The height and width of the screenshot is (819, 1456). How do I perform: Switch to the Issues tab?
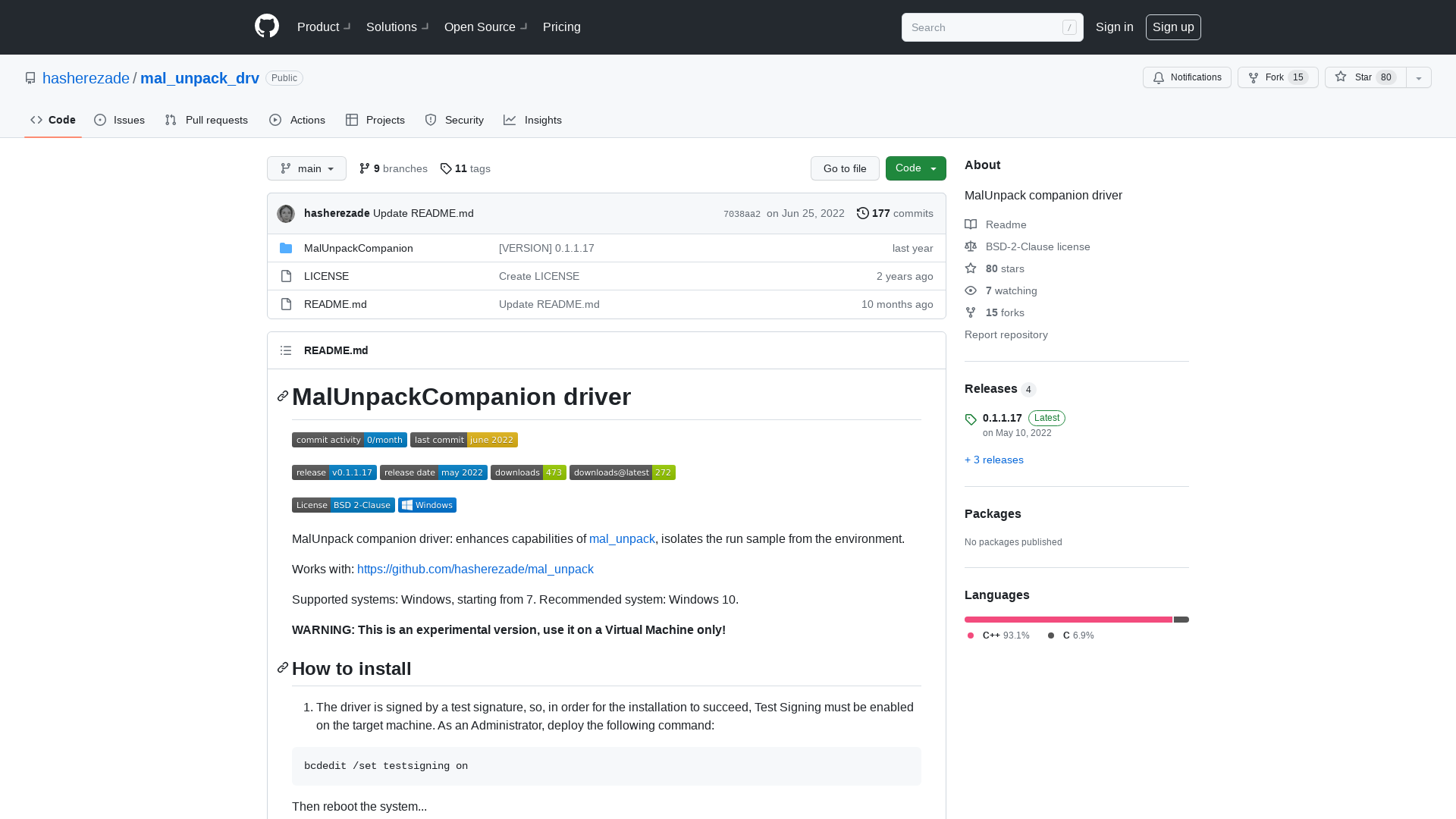click(120, 120)
